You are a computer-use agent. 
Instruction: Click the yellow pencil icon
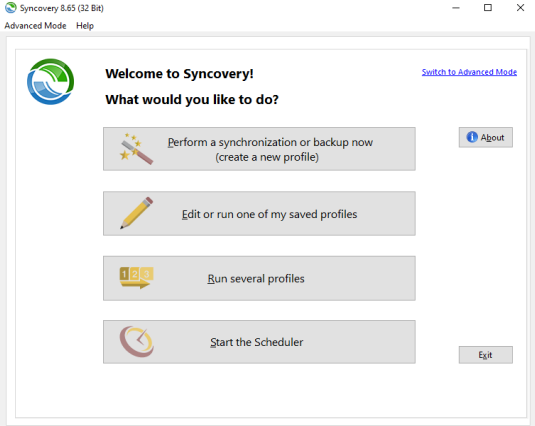pyautogui.click(x=136, y=213)
